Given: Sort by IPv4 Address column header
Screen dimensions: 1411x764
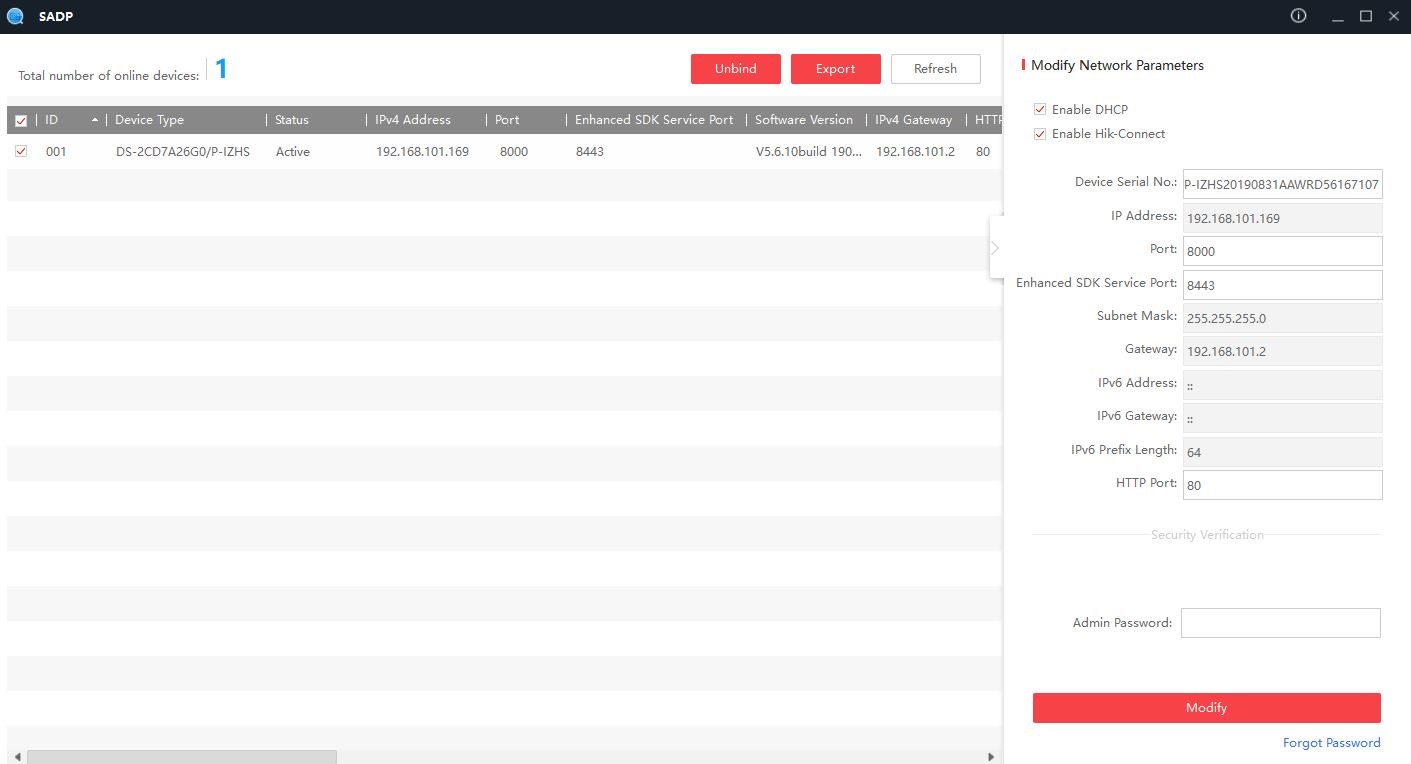Looking at the screenshot, I should pos(413,120).
